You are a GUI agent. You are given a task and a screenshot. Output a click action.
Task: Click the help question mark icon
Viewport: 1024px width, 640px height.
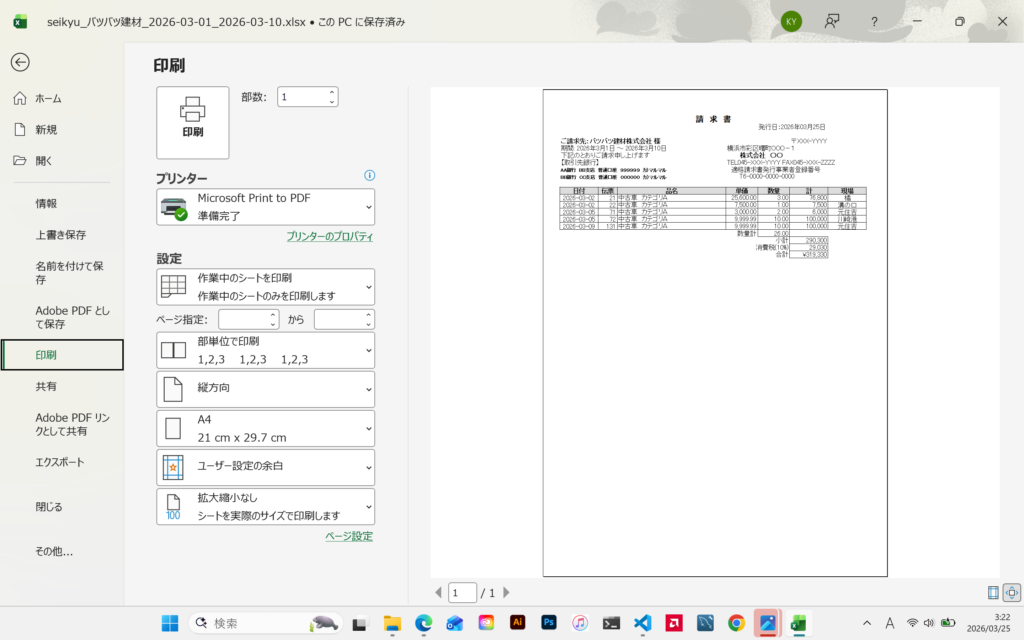[874, 21]
